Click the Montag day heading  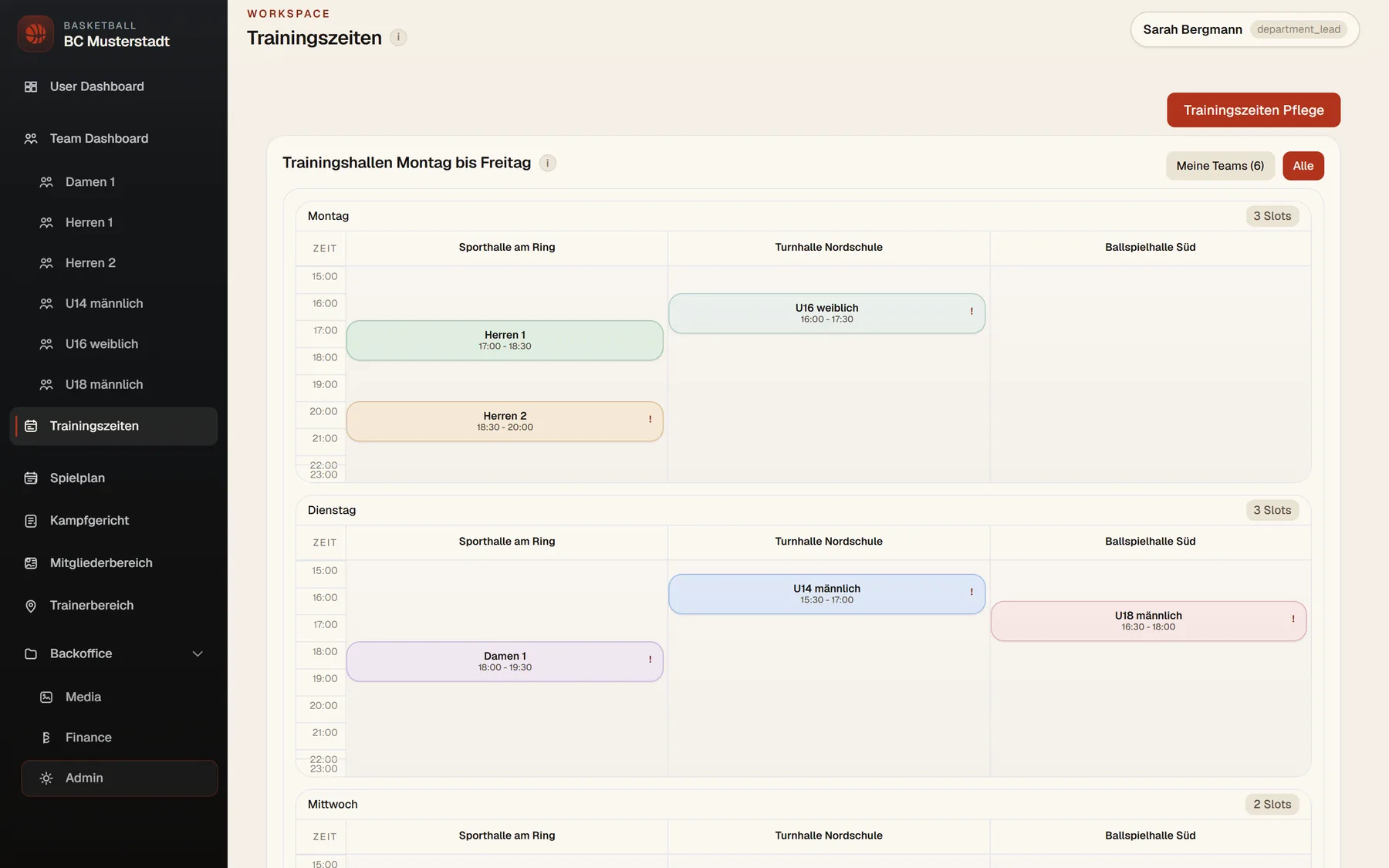pos(328,216)
